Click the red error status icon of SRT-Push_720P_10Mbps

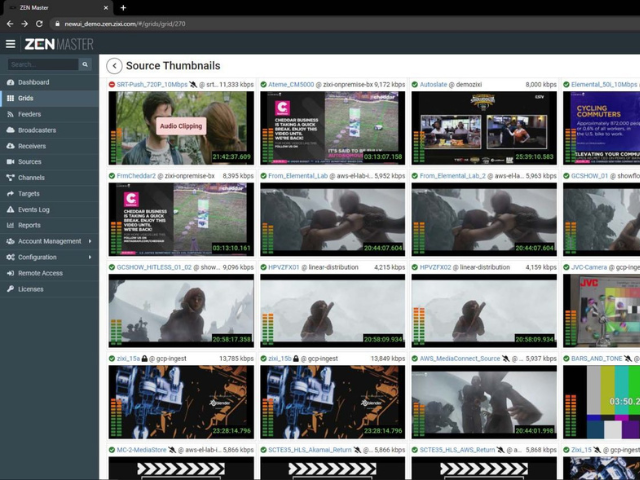112,84
